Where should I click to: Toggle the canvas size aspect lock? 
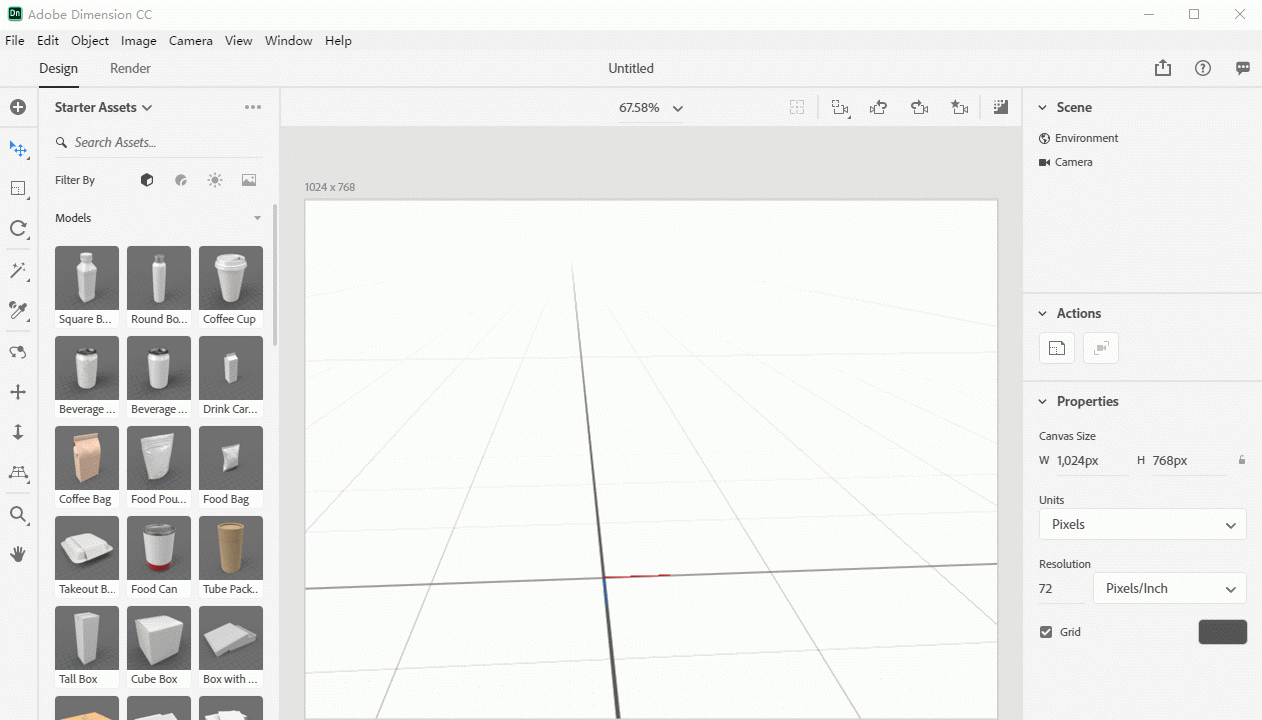(1242, 460)
